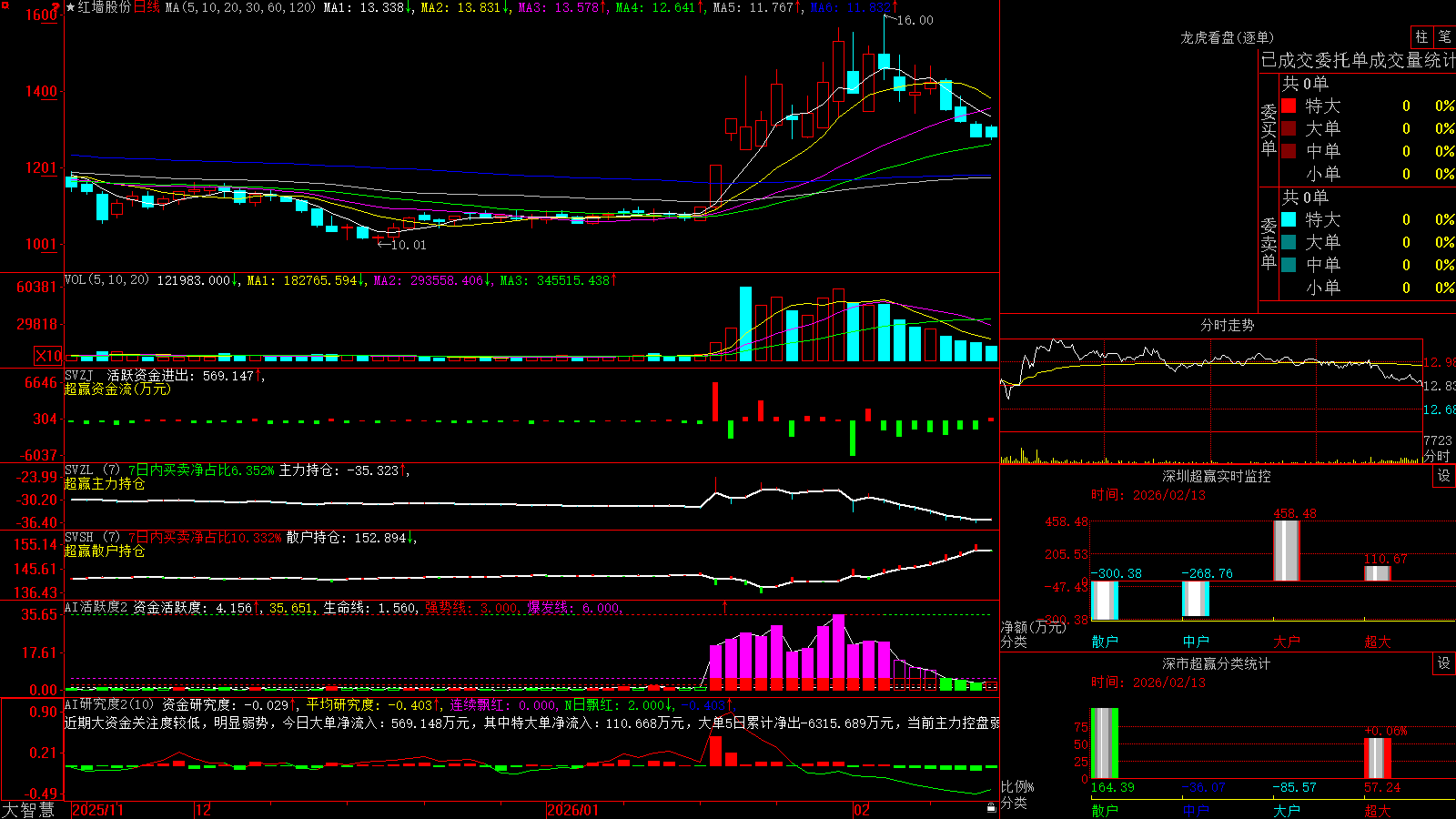
Task: Click the 时间: 2026/02/13 in 实时监控 panel
Action: 1148,495
